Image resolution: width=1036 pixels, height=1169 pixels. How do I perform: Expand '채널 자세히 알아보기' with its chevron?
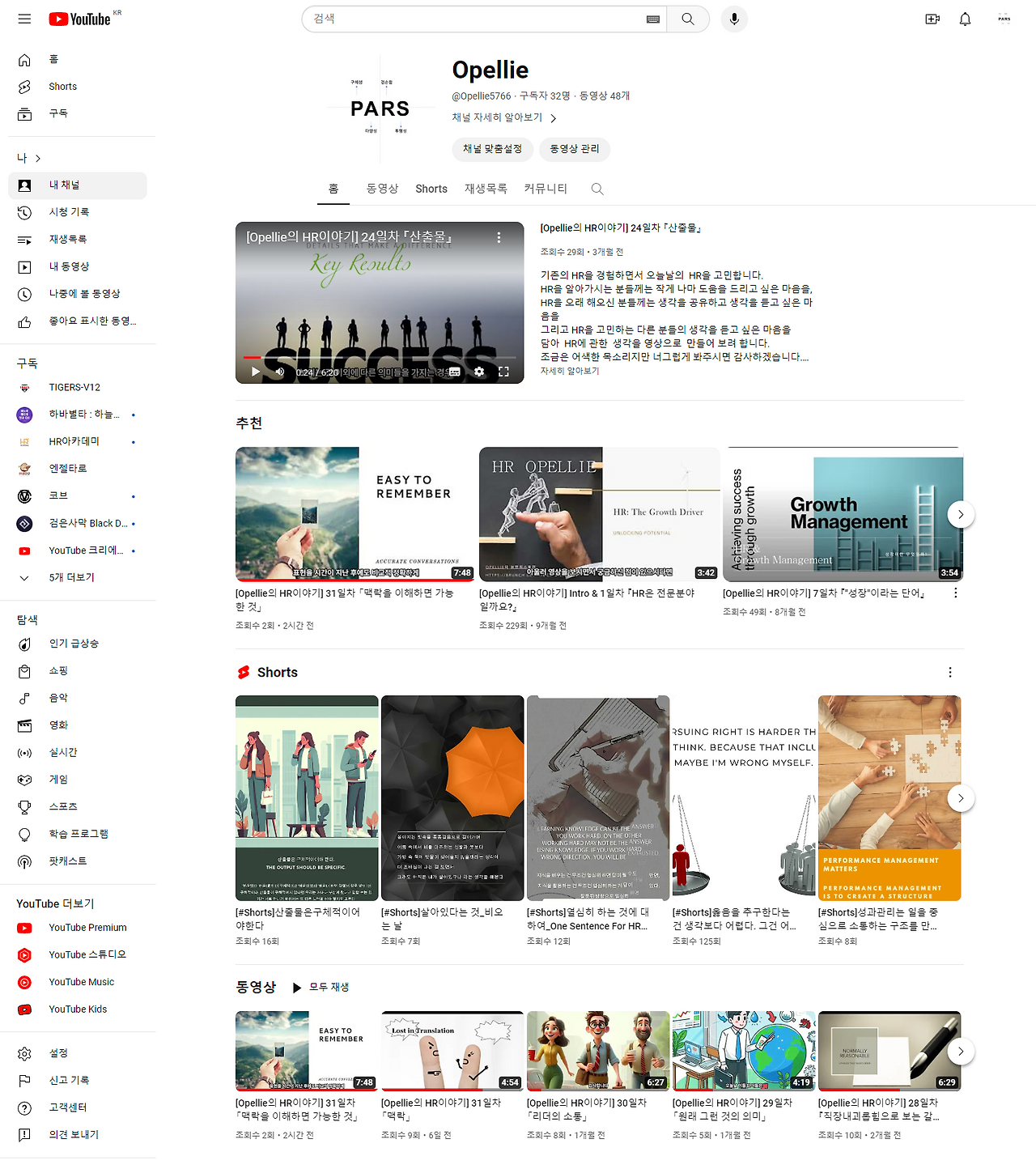[x=554, y=117]
